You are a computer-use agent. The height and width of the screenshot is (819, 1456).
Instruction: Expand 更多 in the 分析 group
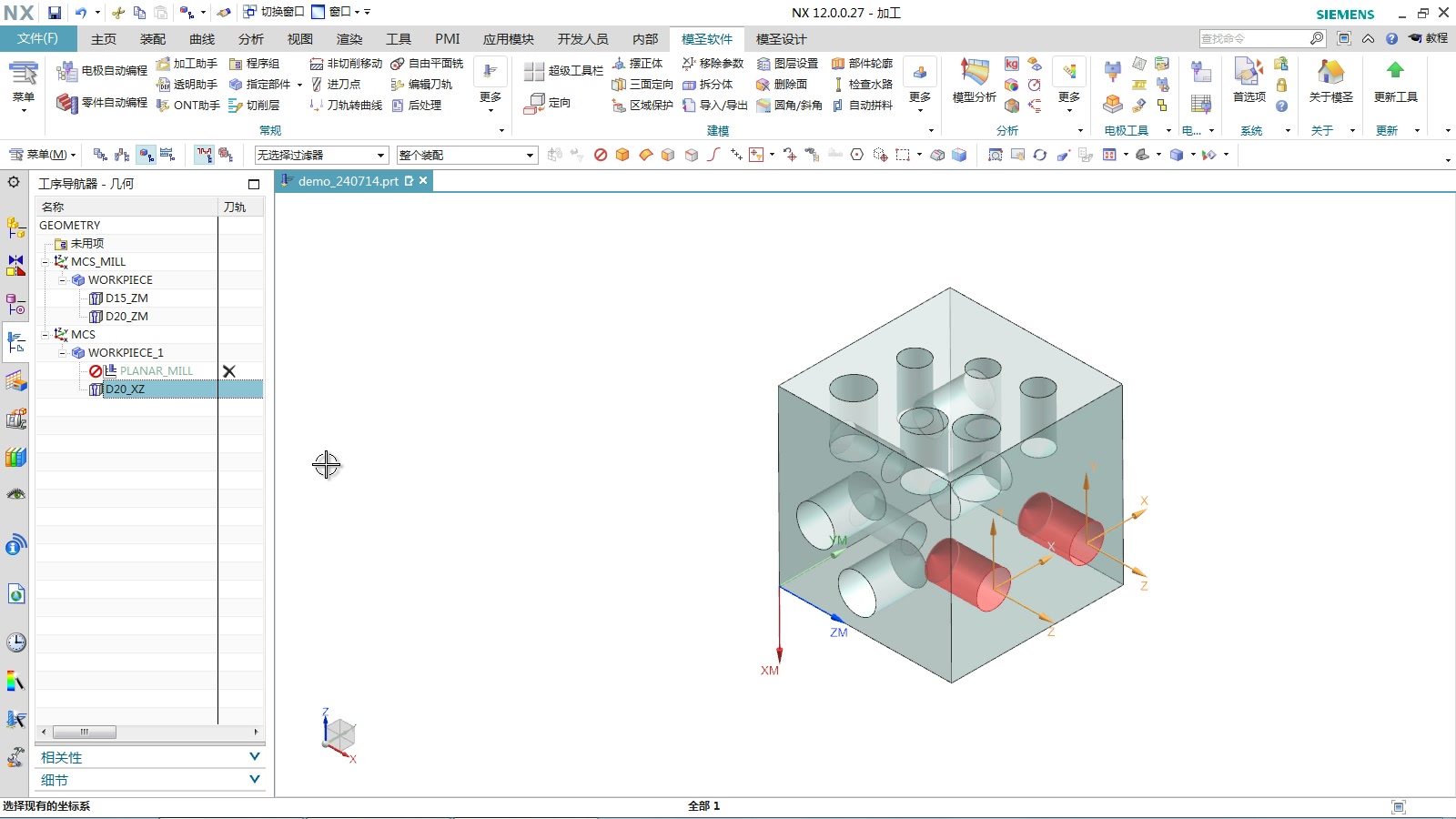click(1069, 84)
